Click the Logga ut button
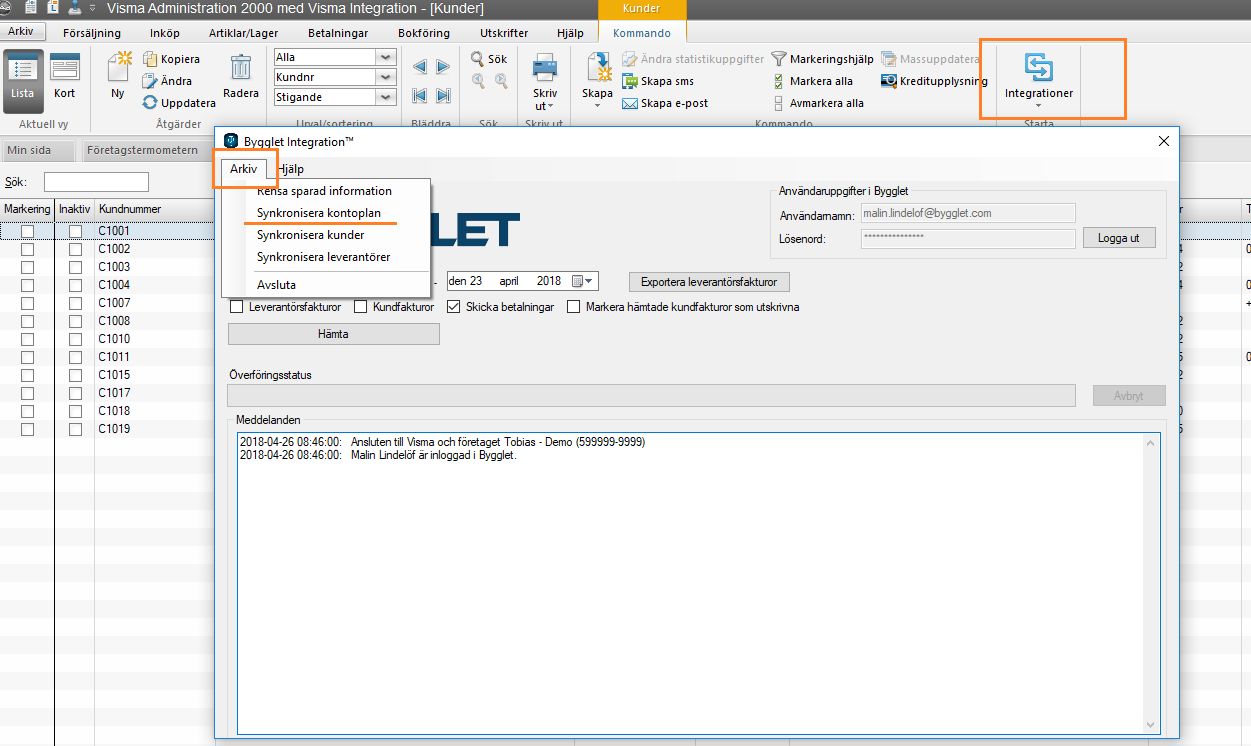 (x=1119, y=238)
